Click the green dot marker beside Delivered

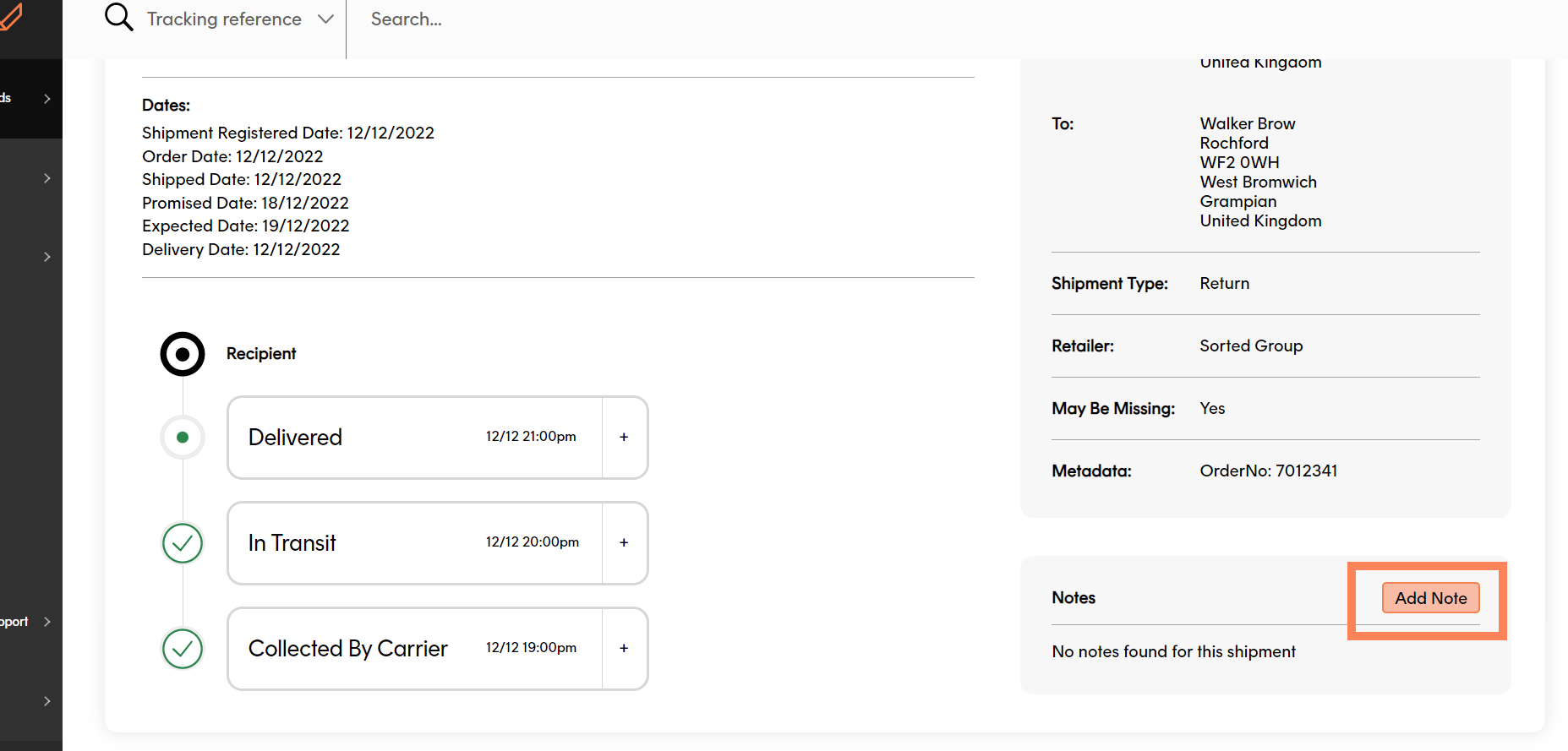[183, 438]
